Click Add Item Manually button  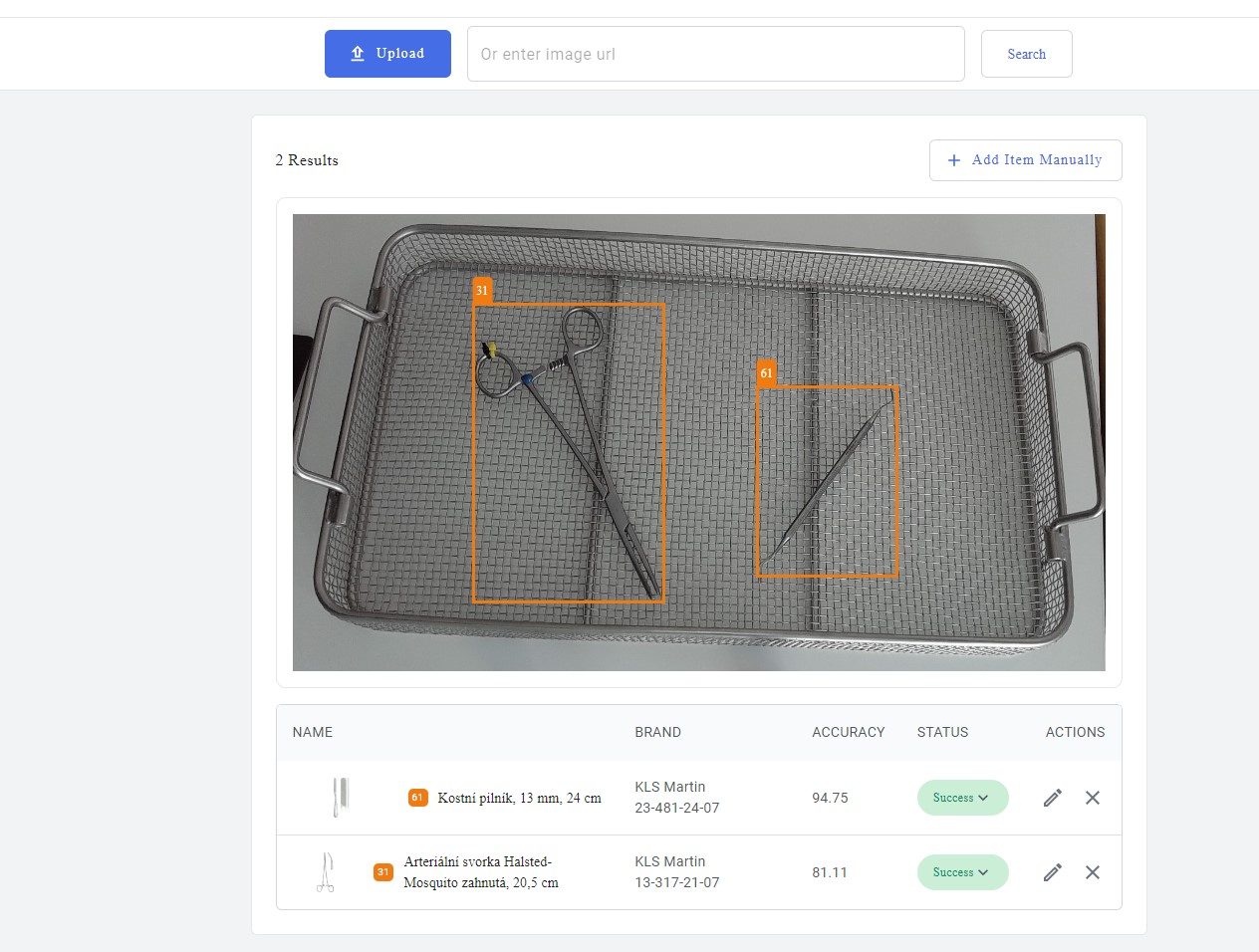pos(1025,160)
